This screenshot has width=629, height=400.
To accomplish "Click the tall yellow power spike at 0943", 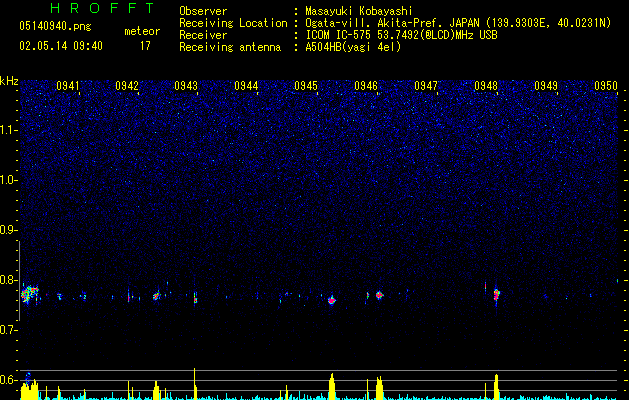I will pos(195,383).
